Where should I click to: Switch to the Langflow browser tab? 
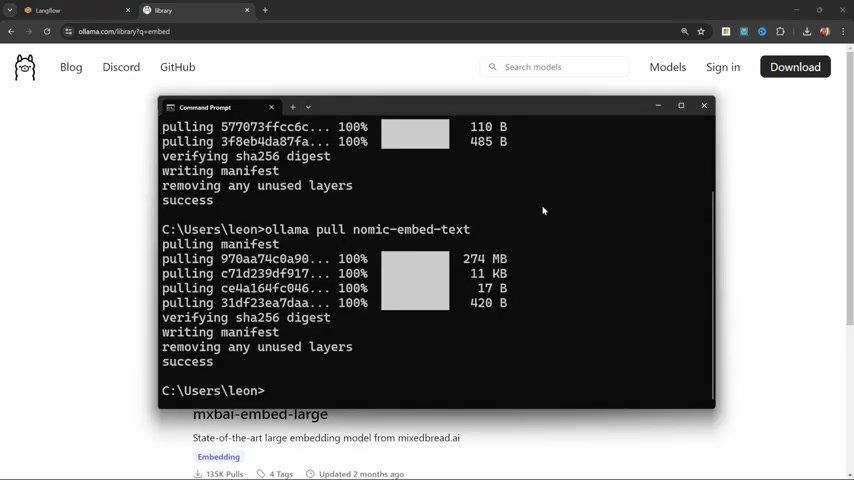(75, 10)
